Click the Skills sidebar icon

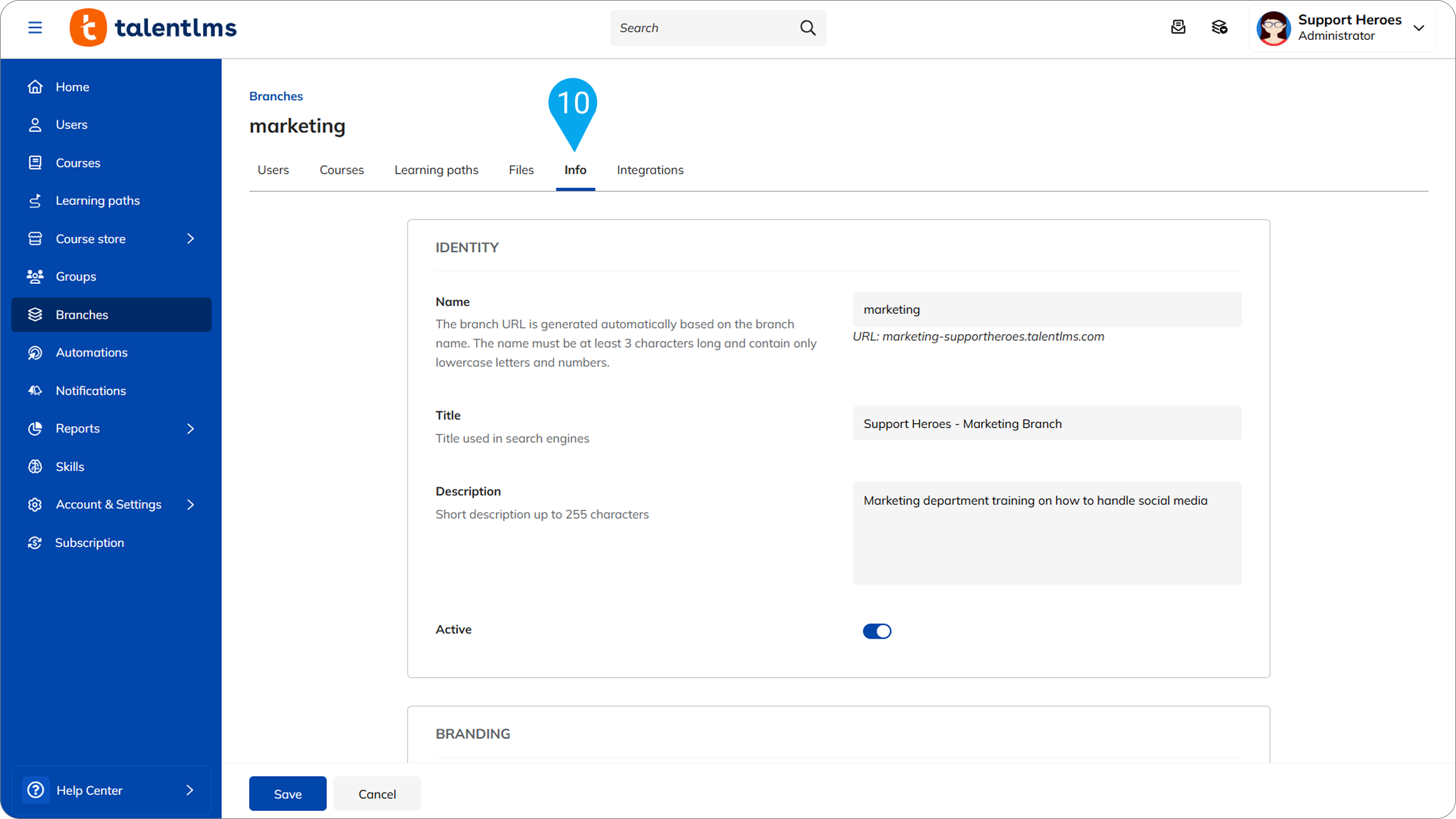tap(35, 466)
